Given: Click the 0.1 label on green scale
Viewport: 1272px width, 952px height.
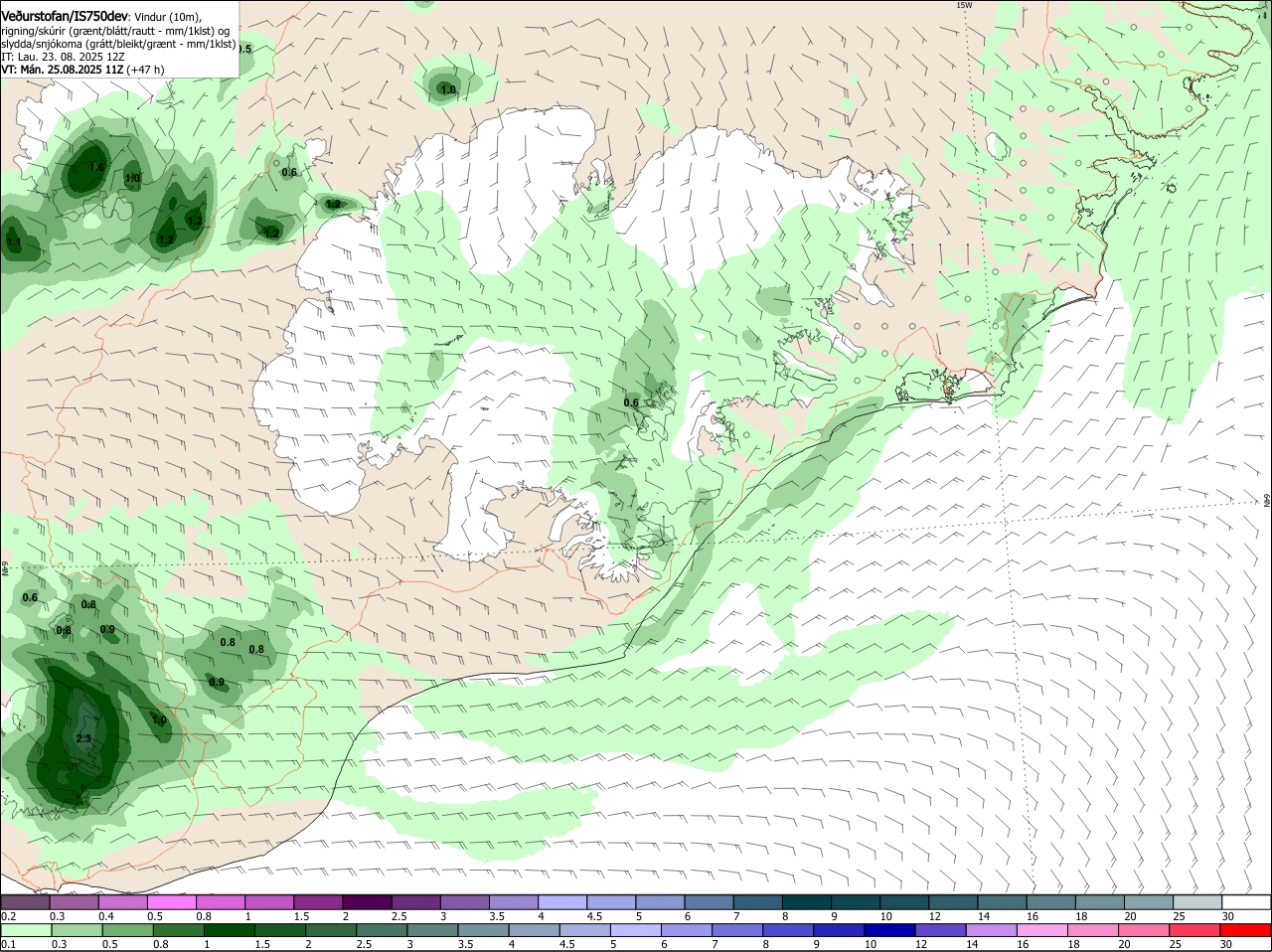Looking at the screenshot, I should click(8, 944).
